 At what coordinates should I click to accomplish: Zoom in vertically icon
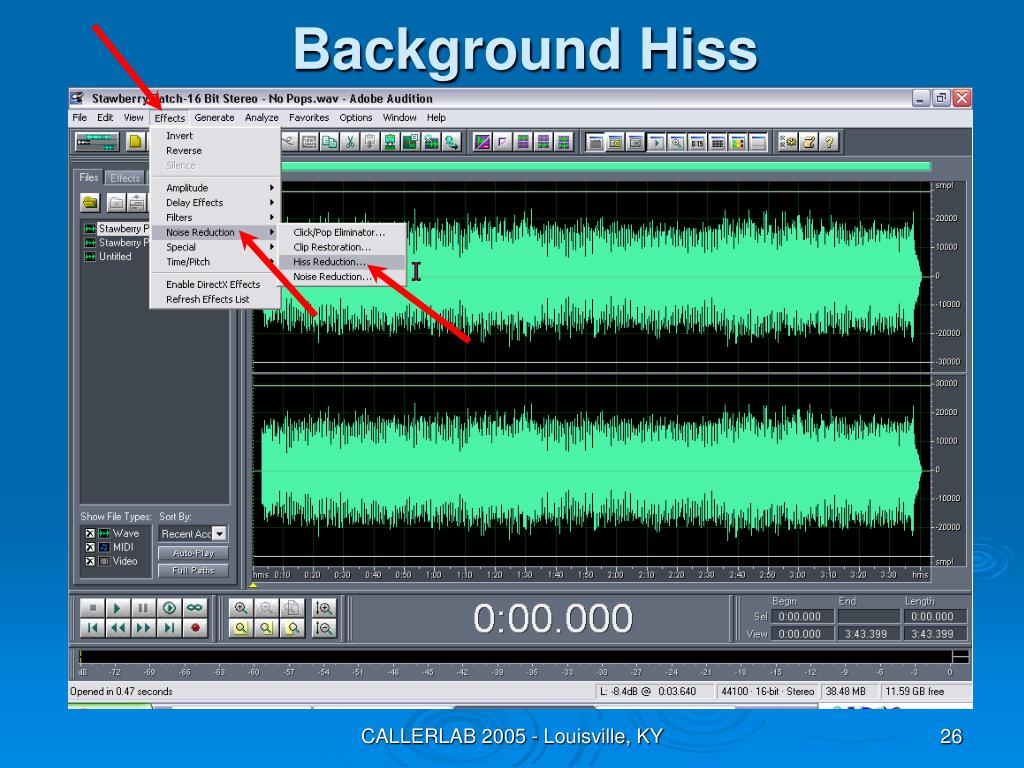pyautogui.click(x=325, y=608)
